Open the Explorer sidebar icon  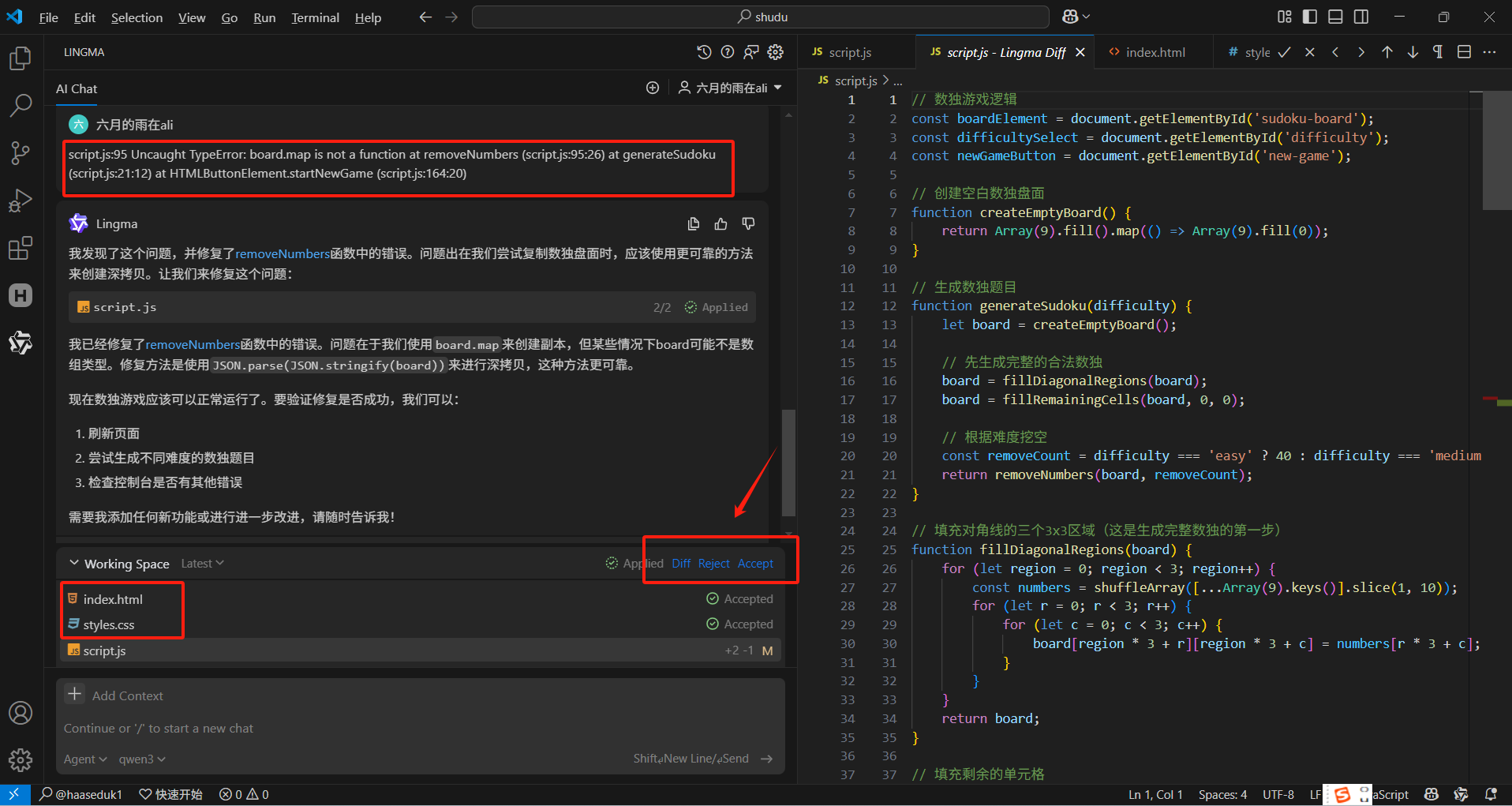point(20,57)
